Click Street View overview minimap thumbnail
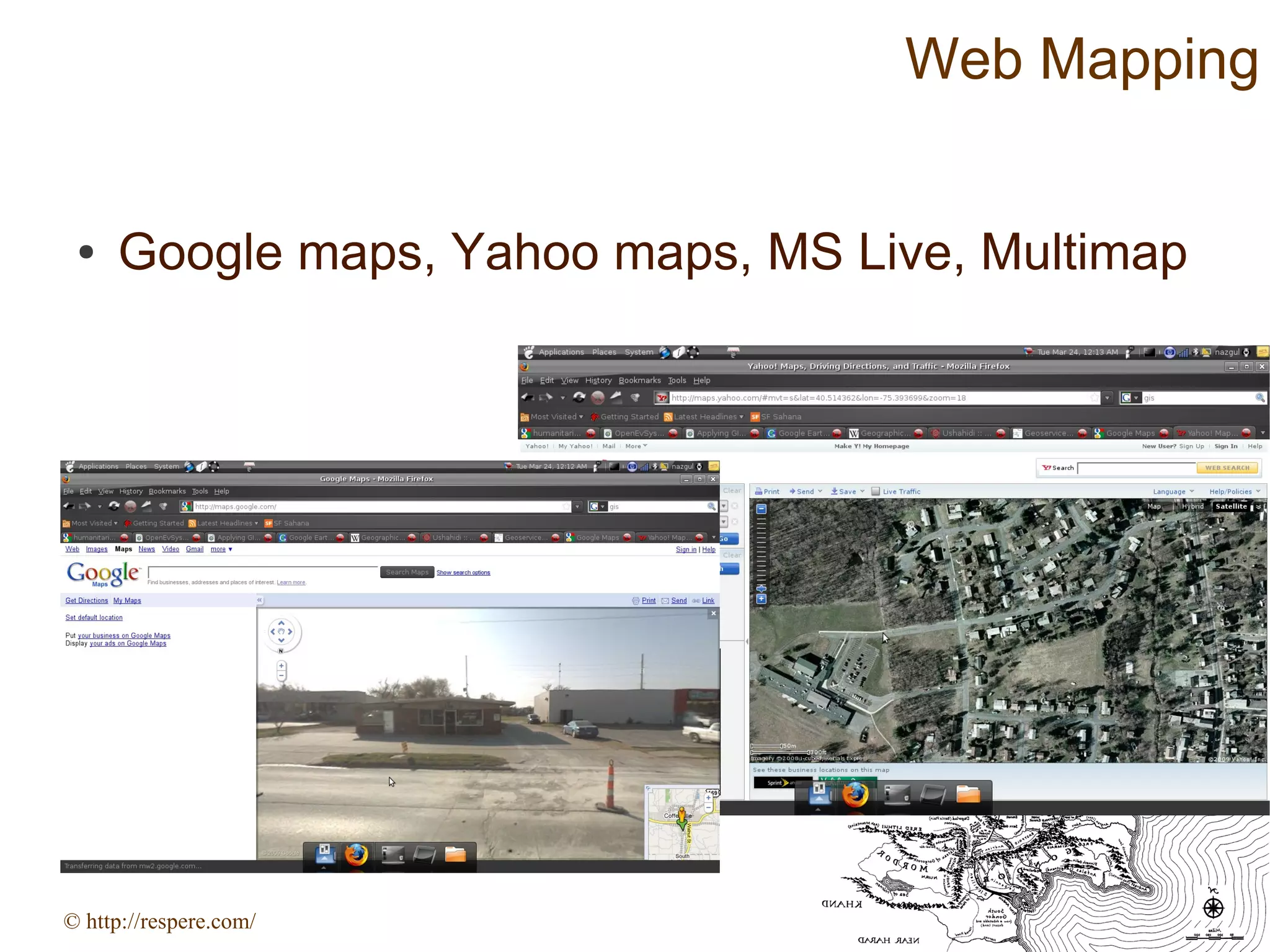Screen dimensions: 1270x952 [x=683, y=823]
